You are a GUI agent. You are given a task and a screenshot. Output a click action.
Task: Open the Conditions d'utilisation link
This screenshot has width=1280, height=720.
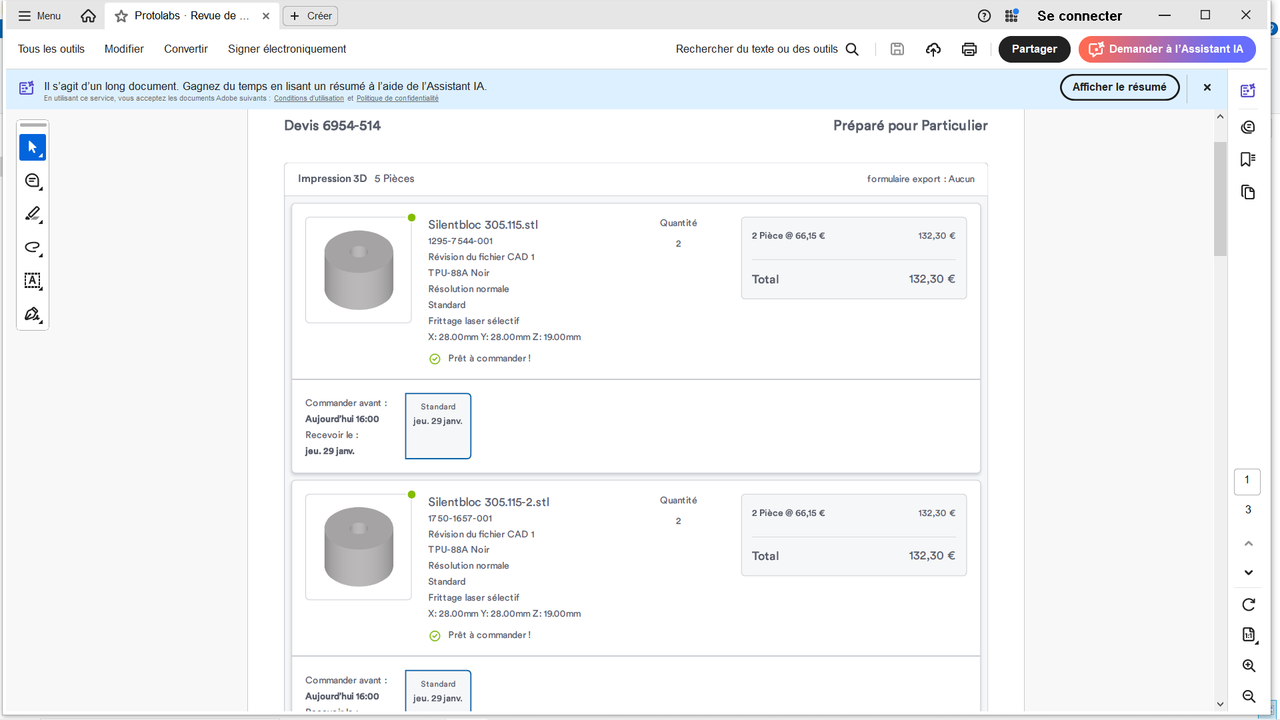point(309,98)
